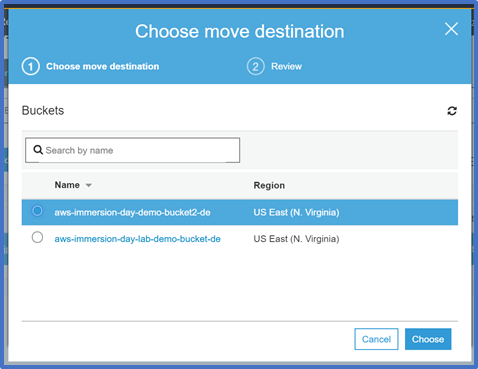Click the search magnifier icon

[x=38, y=150]
